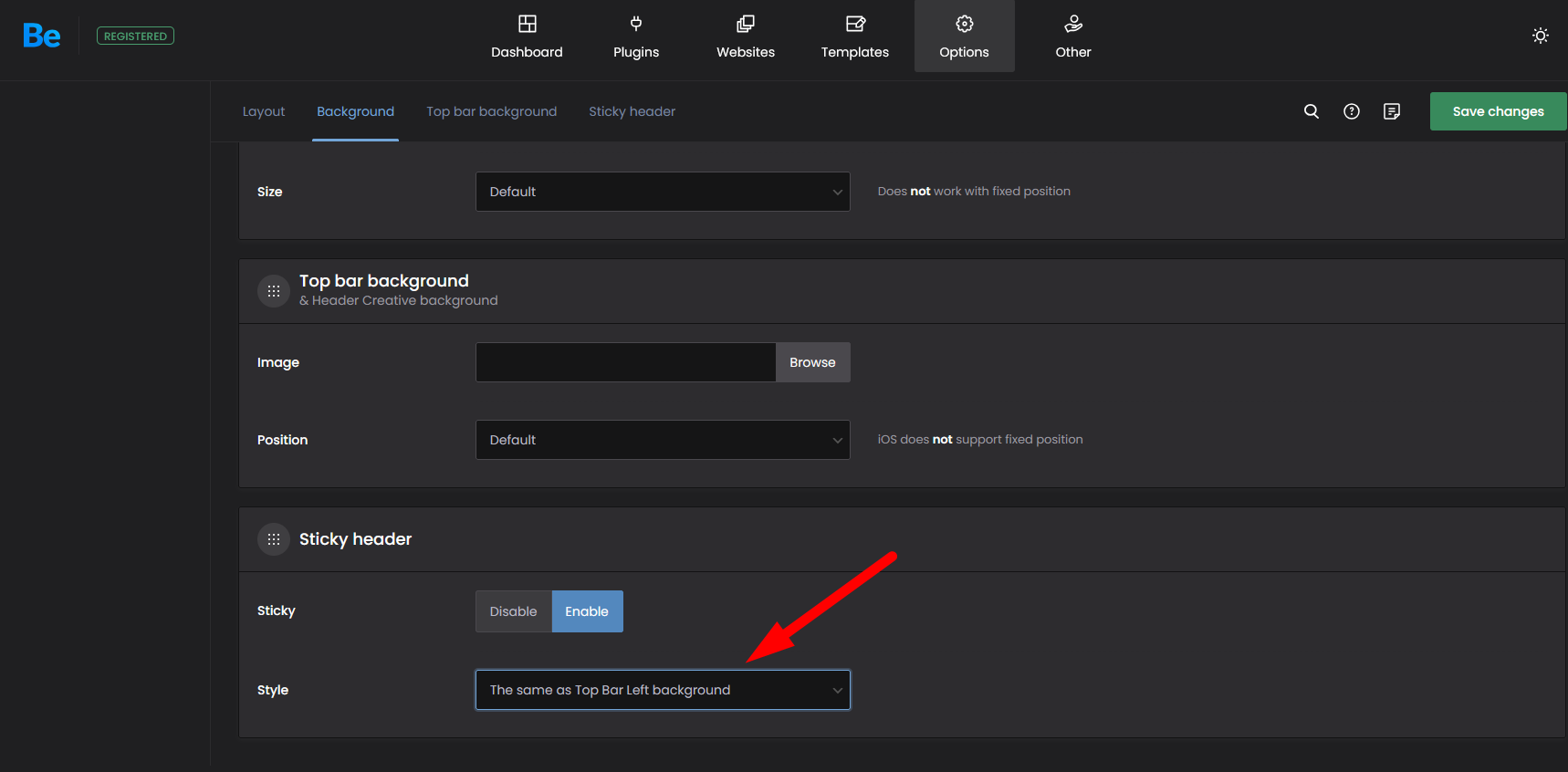Disable the sticky header

coord(514,611)
